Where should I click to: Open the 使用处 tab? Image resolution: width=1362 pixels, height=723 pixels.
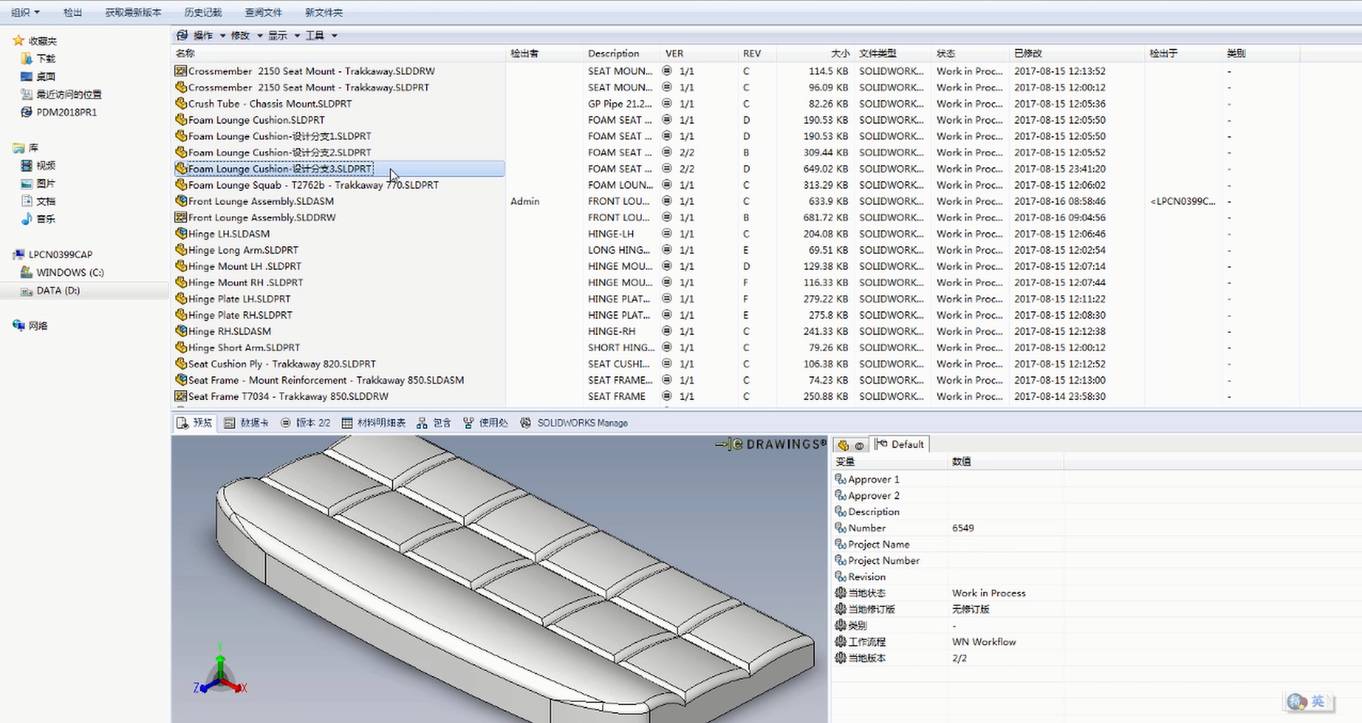(486, 423)
